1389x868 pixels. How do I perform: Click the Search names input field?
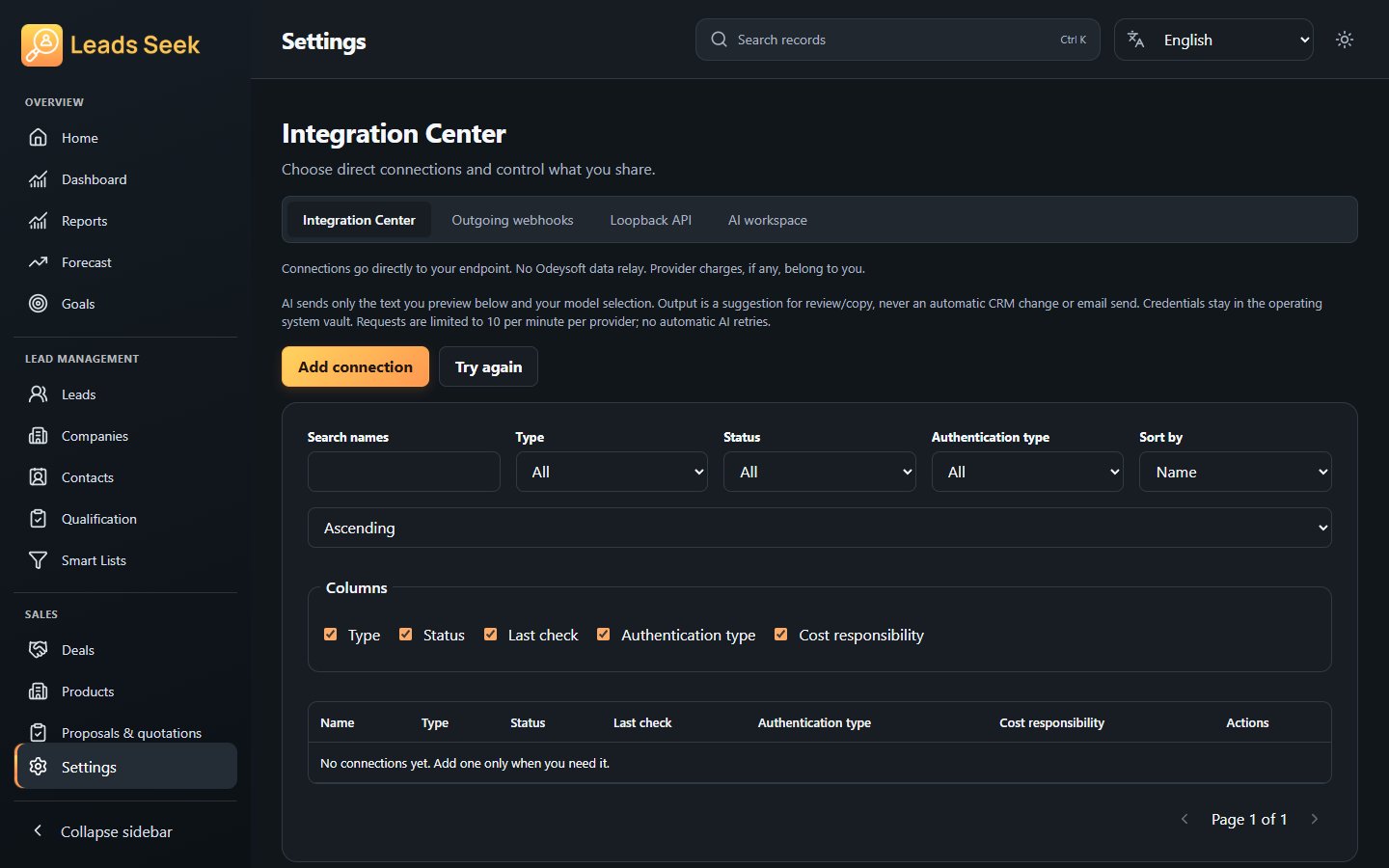pyautogui.click(x=404, y=472)
